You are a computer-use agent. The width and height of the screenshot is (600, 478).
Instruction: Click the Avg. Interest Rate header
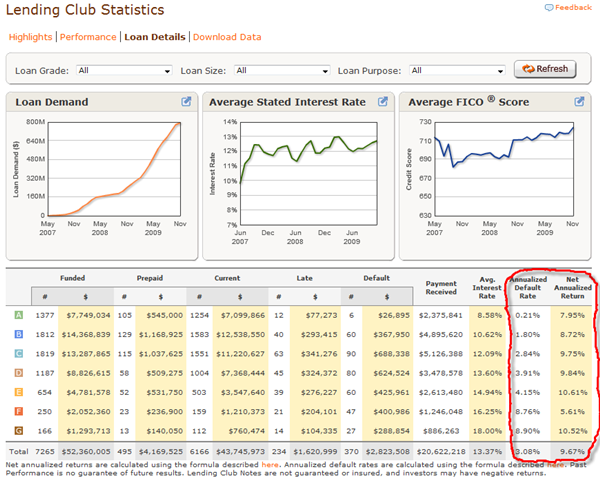[x=487, y=287]
